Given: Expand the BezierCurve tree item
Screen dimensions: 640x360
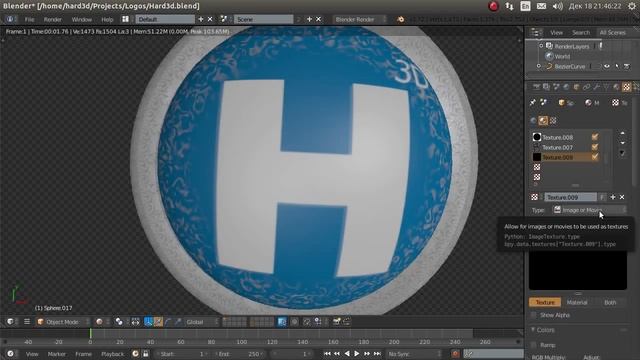Looking at the screenshot, I should coord(539,66).
